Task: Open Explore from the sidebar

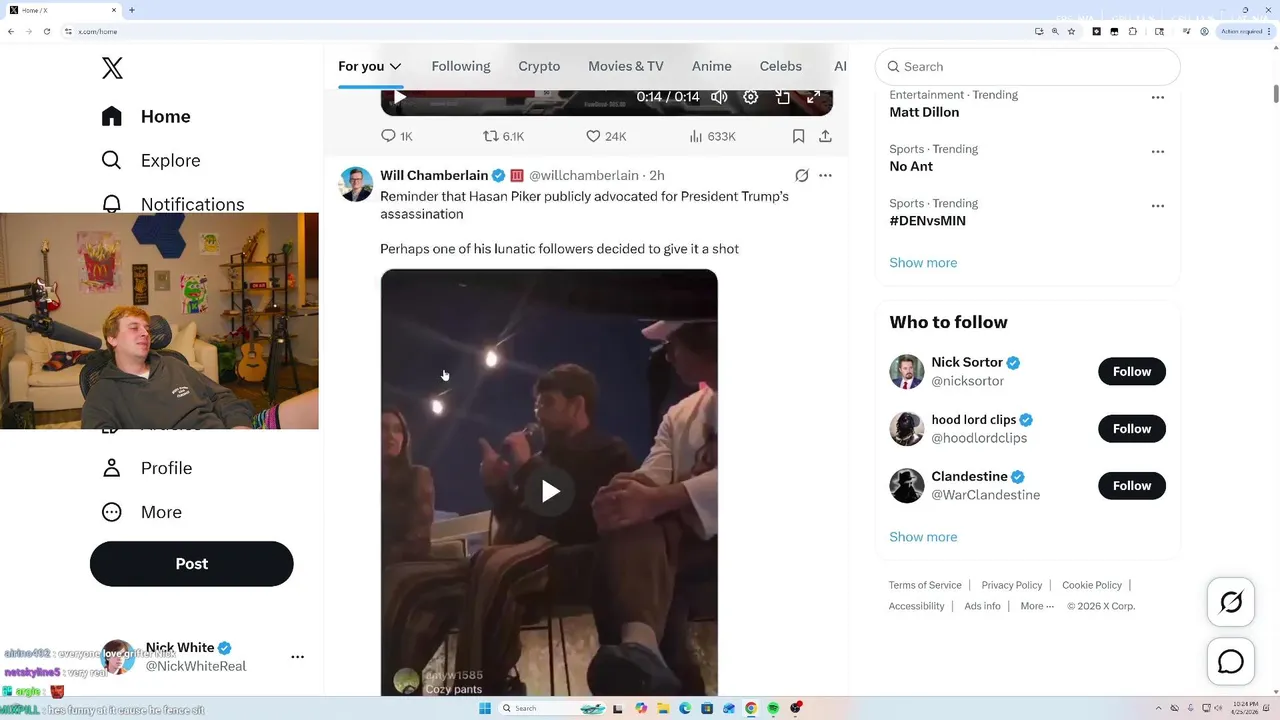Action: pos(151,160)
